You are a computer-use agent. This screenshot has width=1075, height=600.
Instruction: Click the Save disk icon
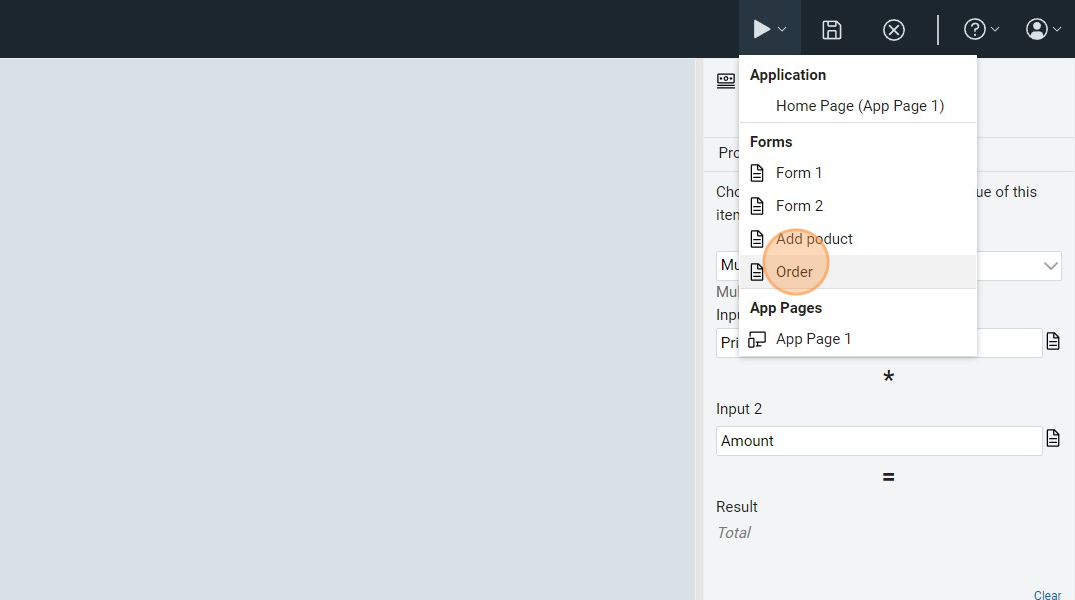coord(831,30)
